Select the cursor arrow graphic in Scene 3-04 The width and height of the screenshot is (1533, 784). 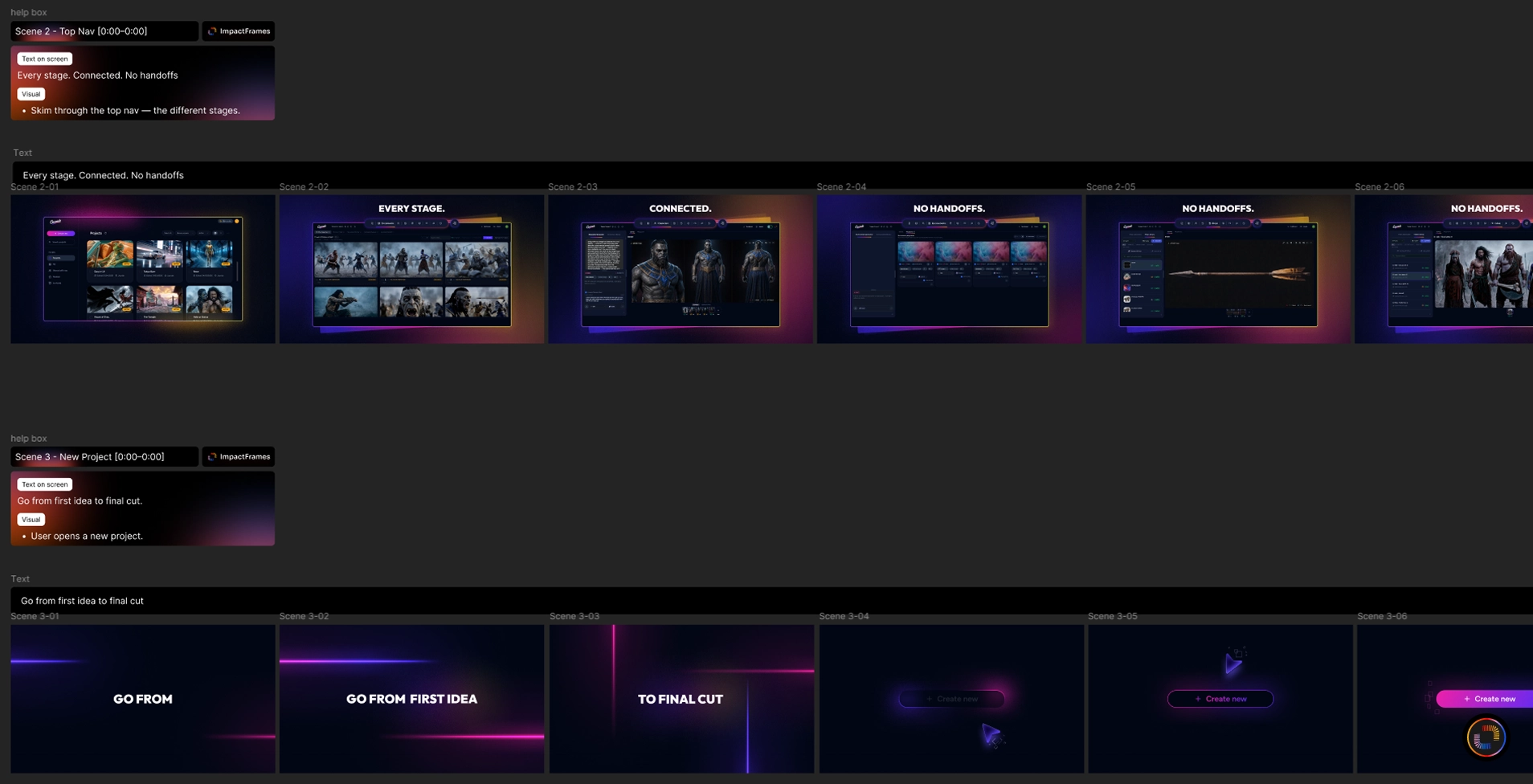(x=991, y=734)
